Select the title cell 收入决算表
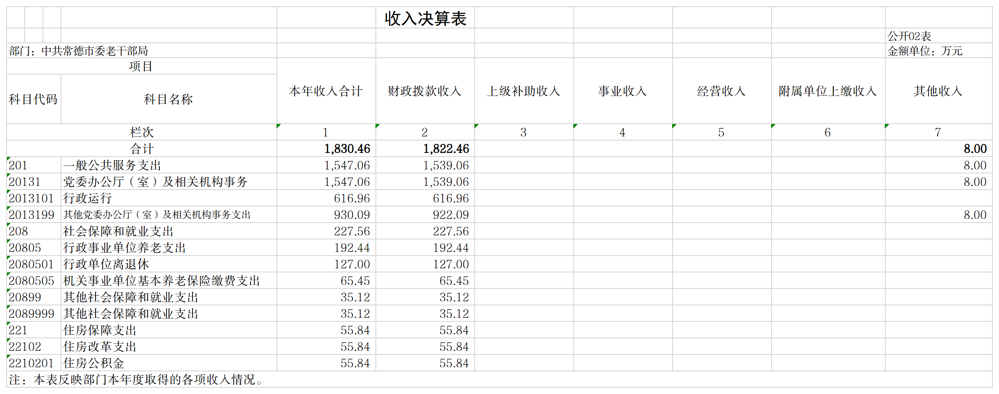 click(x=425, y=18)
